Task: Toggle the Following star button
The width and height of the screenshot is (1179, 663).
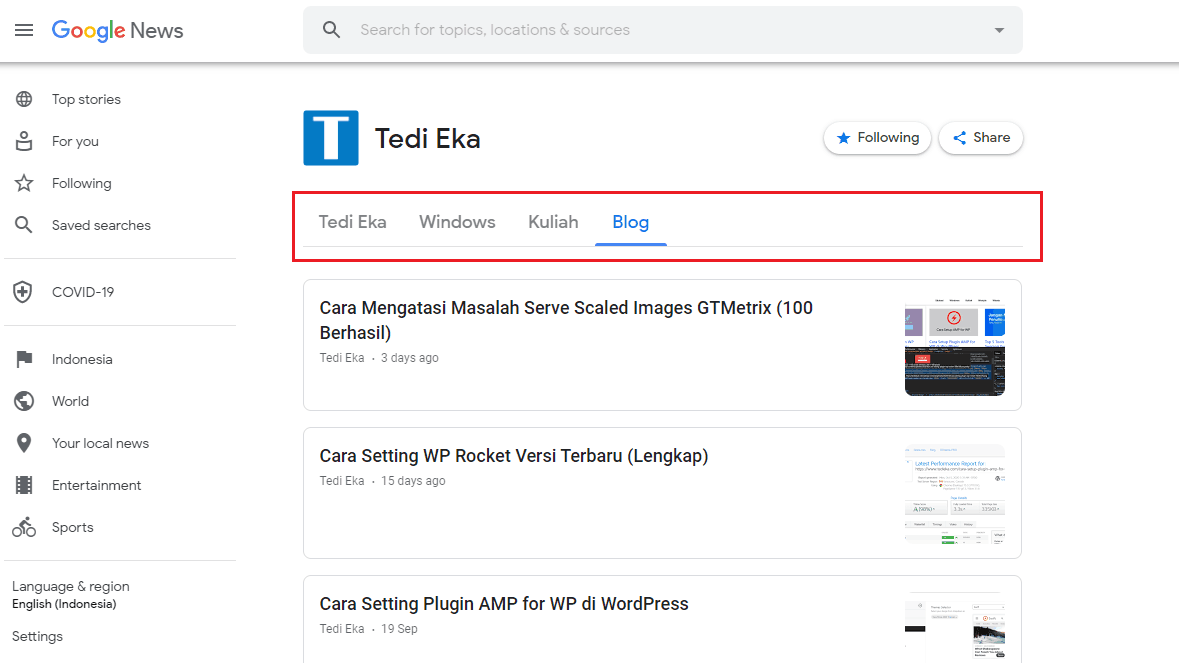Action: [877, 138]
